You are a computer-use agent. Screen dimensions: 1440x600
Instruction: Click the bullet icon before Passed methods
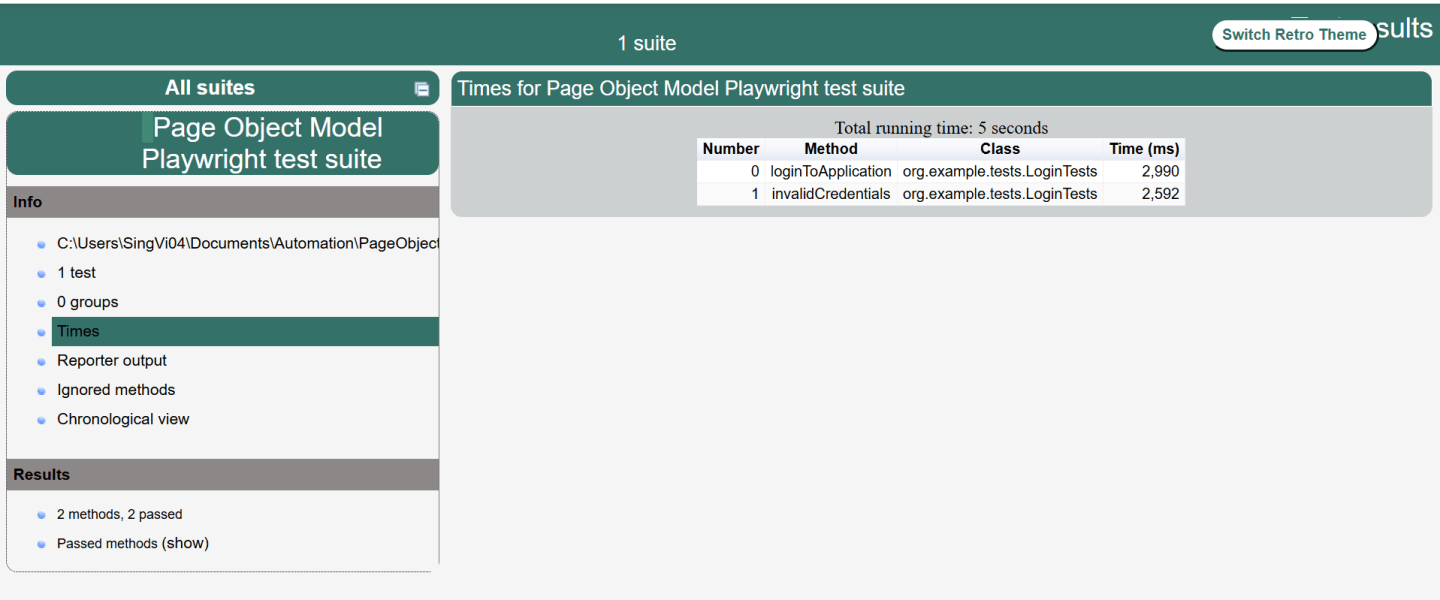(41, 543)
